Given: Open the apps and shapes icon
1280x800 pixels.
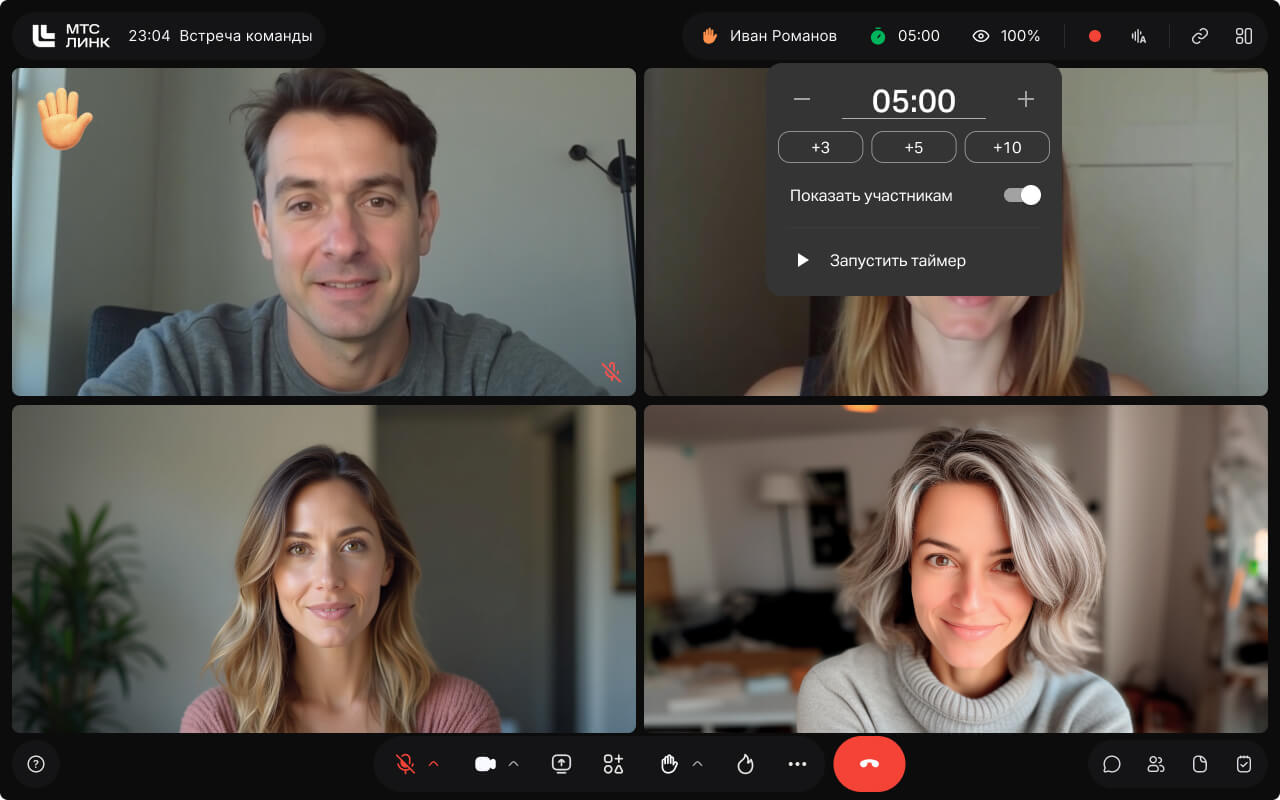Looking at the screenshot, I should 613,764.
